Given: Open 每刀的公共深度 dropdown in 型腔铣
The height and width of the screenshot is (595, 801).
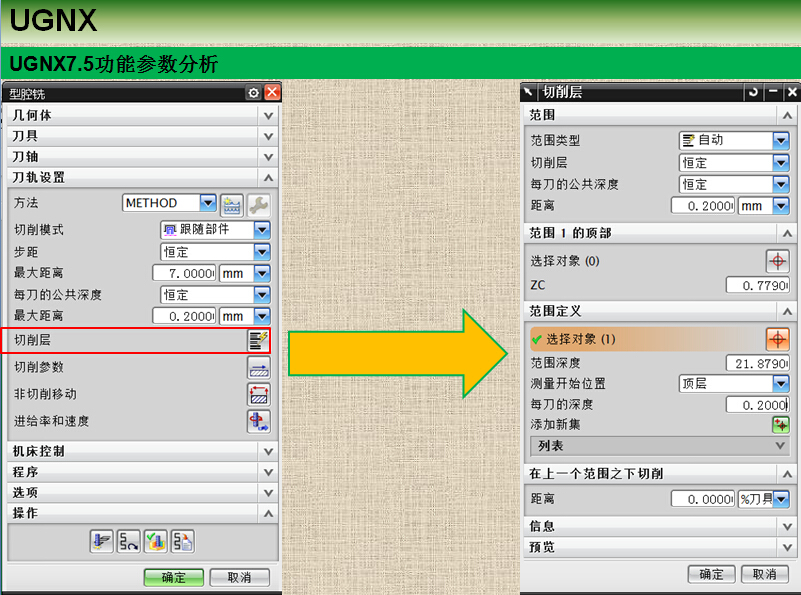Looking at the screenshot, I should (262, 295).
